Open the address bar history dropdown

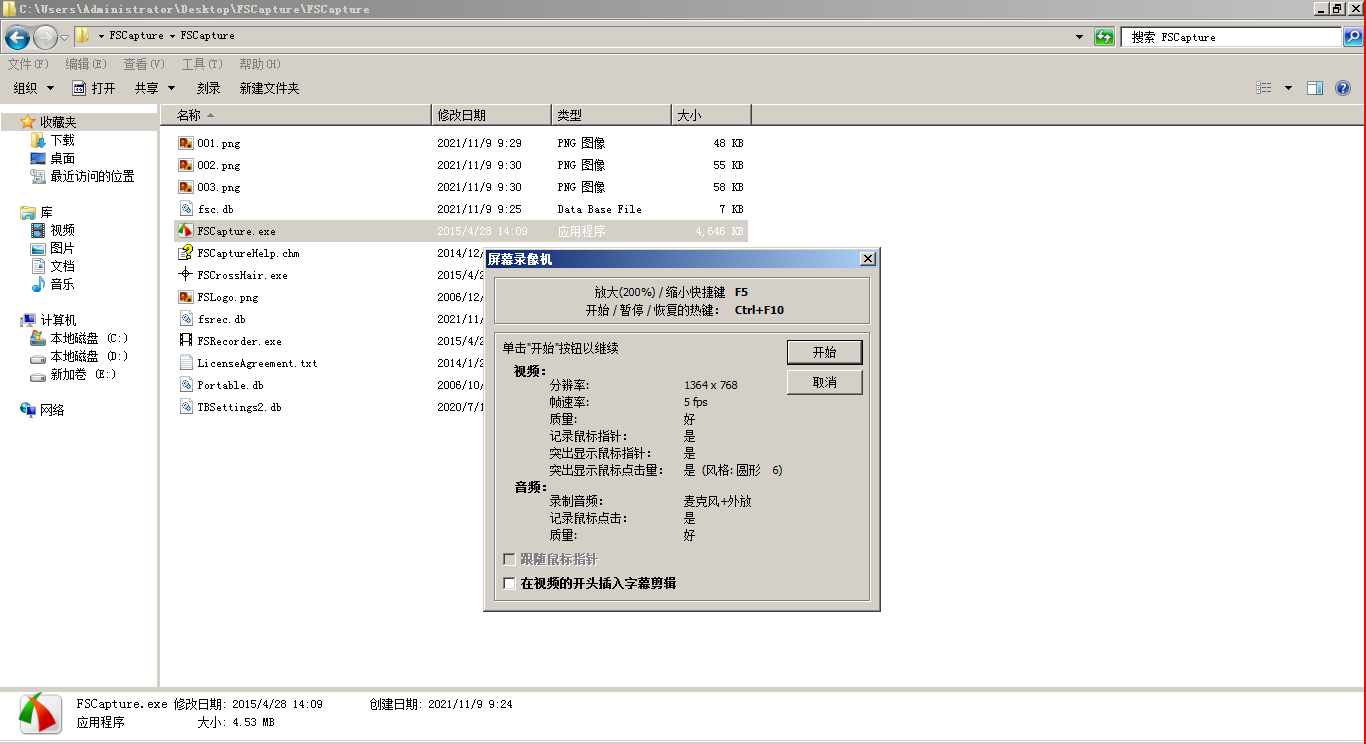1078,37
